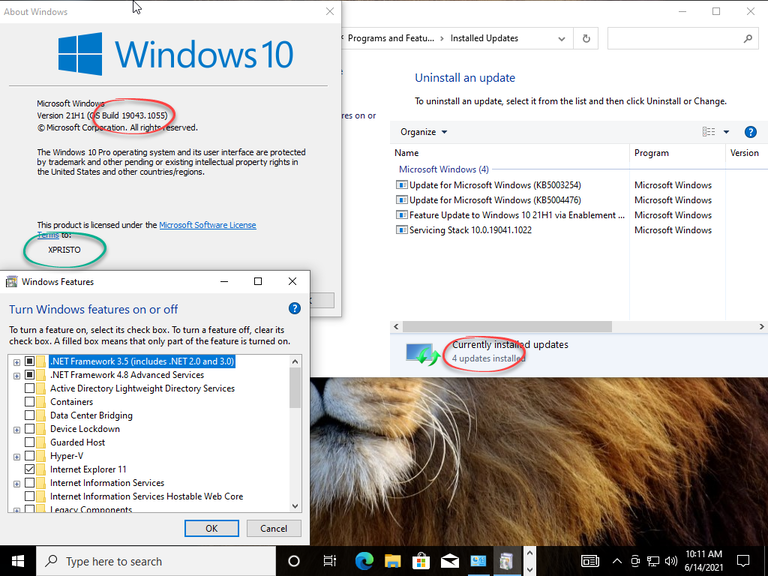Click the Windows Features title bar icon
Viewport: 768px width, 576px height.
11,282
